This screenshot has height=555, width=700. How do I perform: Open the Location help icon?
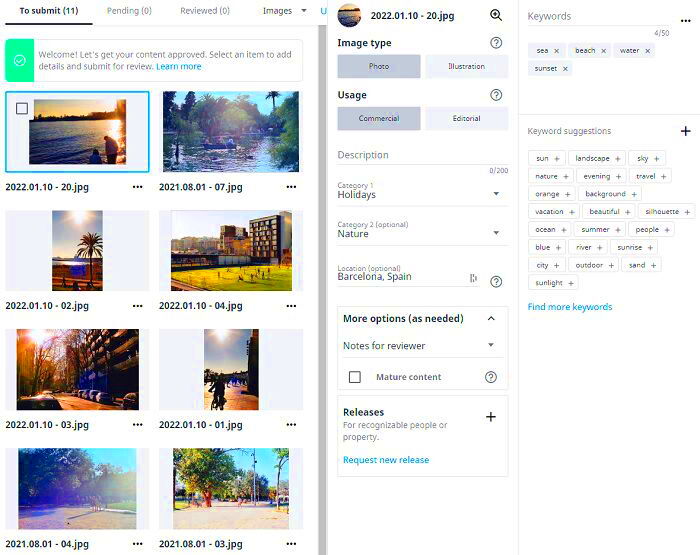(496, 281)
